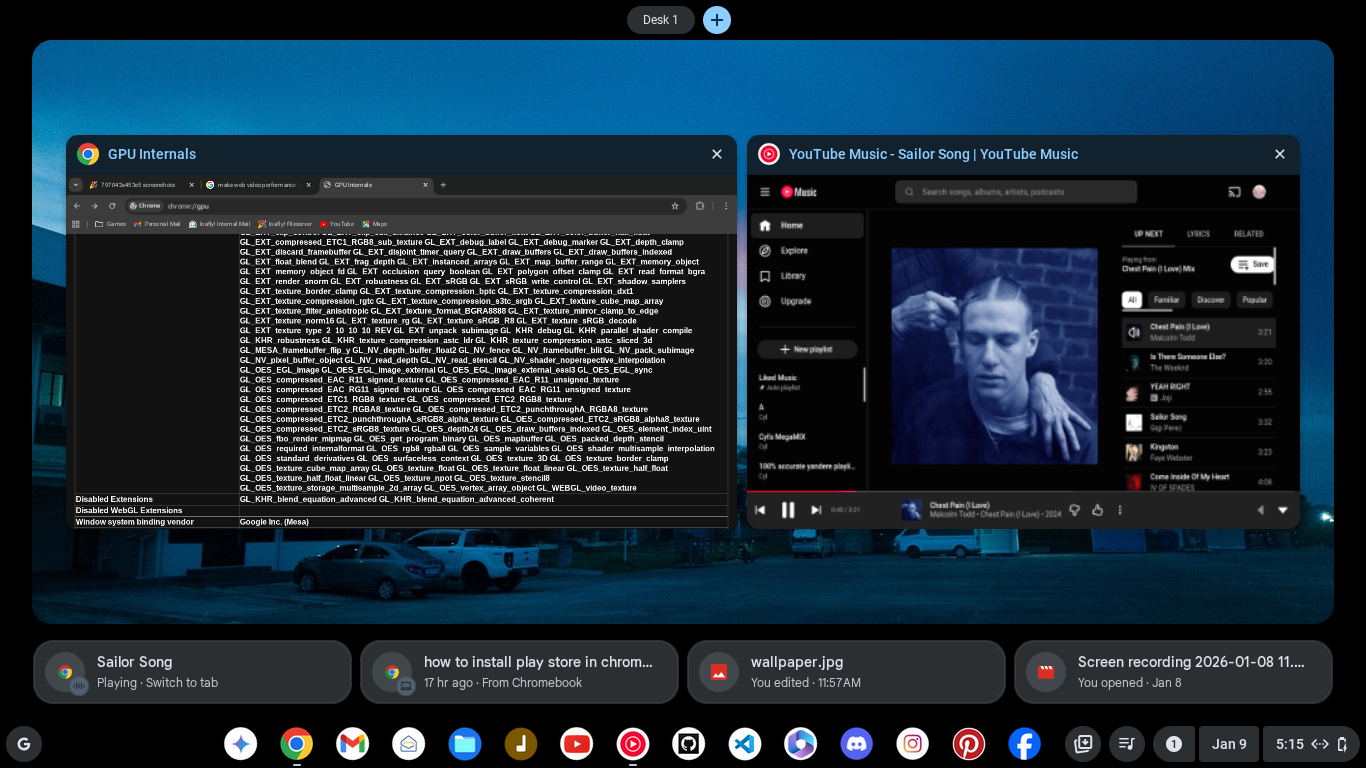Switch to the LYRICS tab
The image size is (1366, 768).
(x=1198, y=234)
